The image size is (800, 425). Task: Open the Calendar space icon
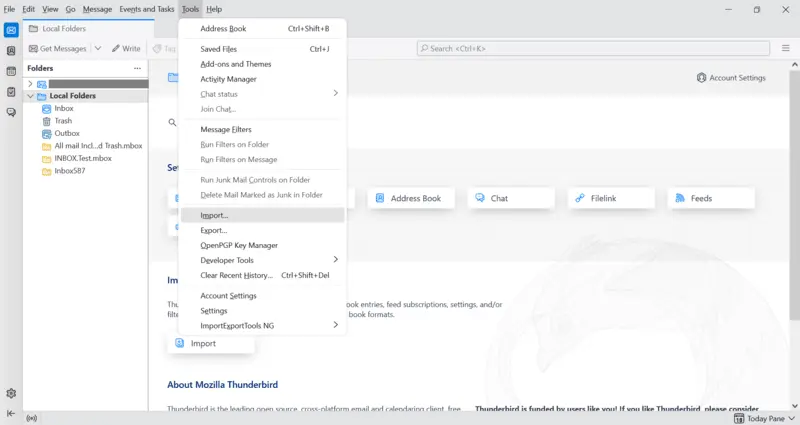point(11,71)
